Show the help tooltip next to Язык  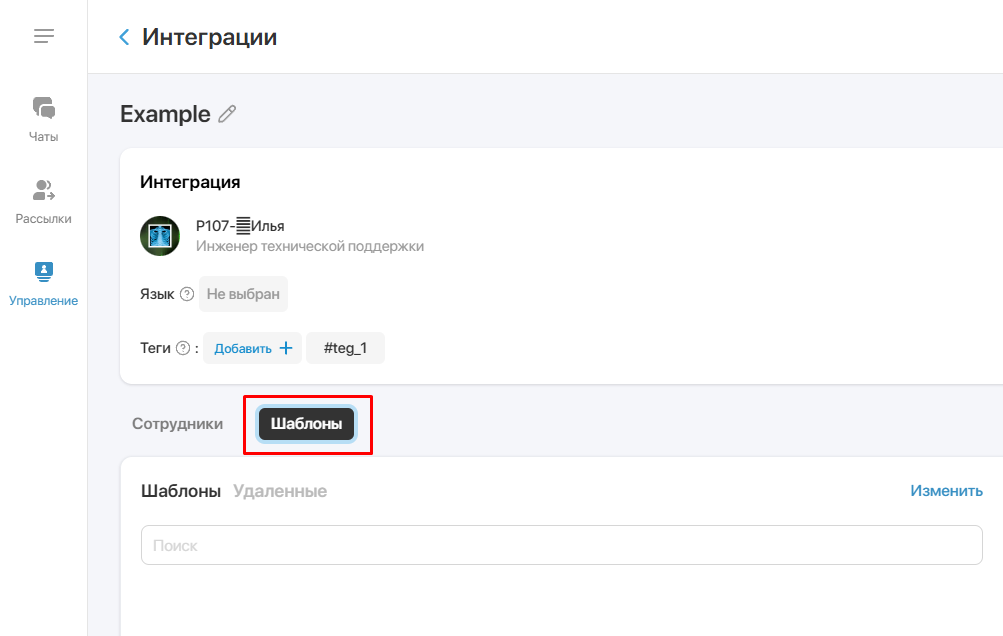click(x=187, y=294)
